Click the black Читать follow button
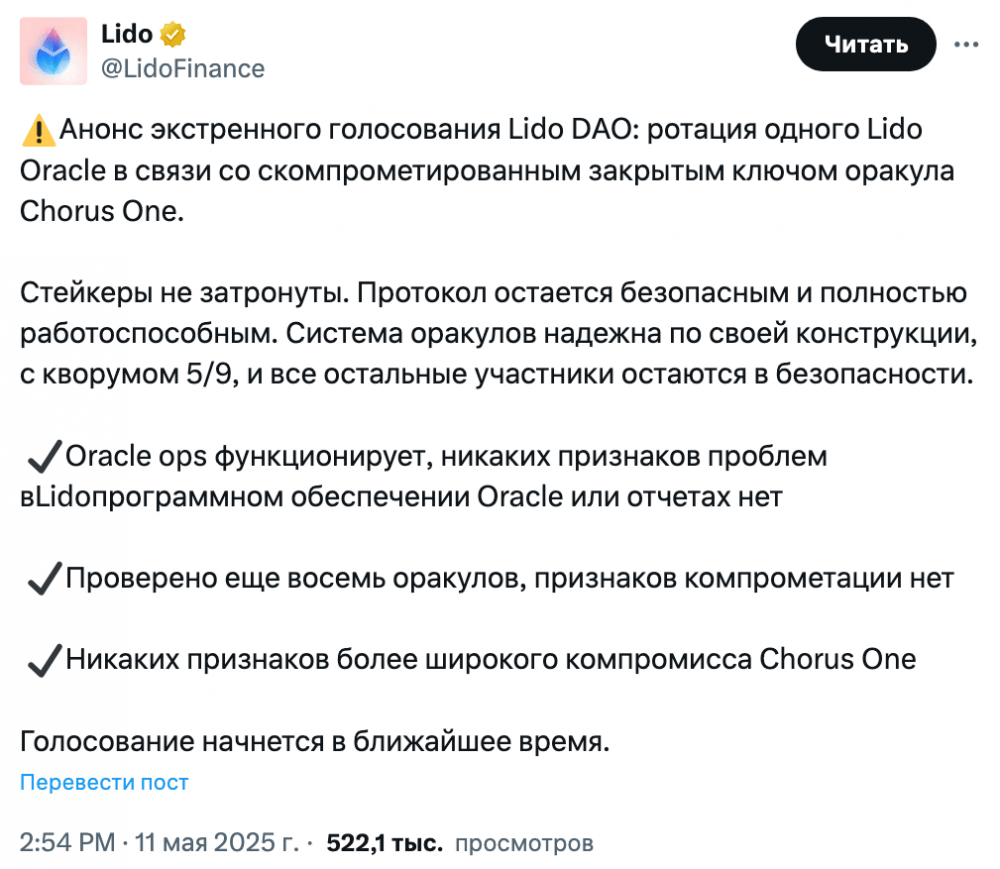Image resolution: width=1000 pixels, height=869 pixels. [865, 44]
